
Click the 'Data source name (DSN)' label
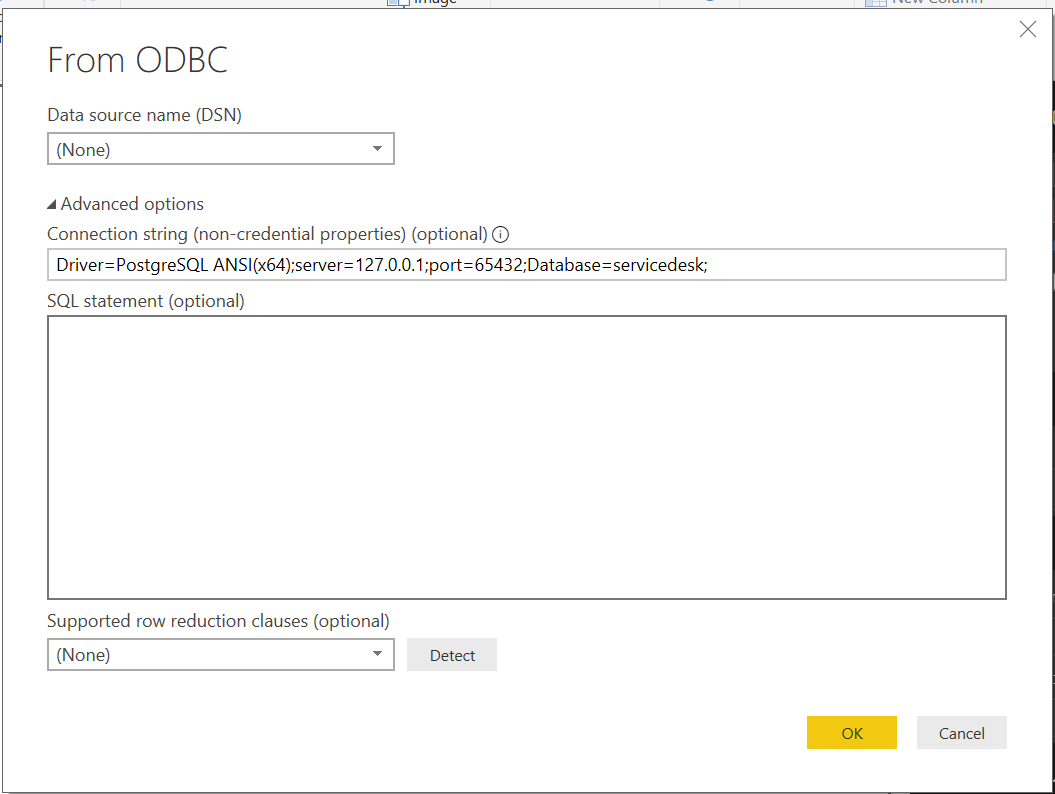point(145,115)
